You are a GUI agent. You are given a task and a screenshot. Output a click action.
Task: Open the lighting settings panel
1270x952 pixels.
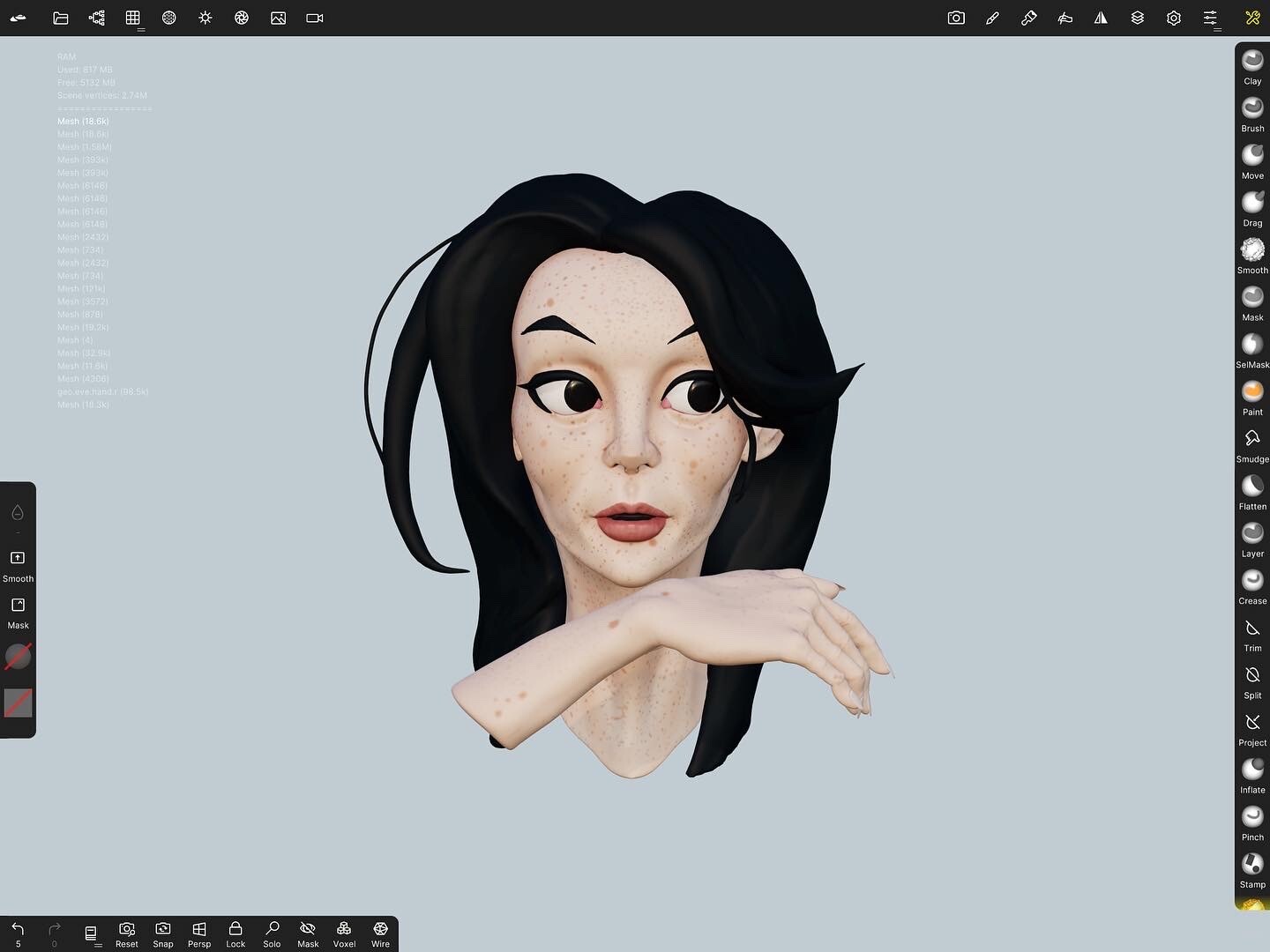205,18
